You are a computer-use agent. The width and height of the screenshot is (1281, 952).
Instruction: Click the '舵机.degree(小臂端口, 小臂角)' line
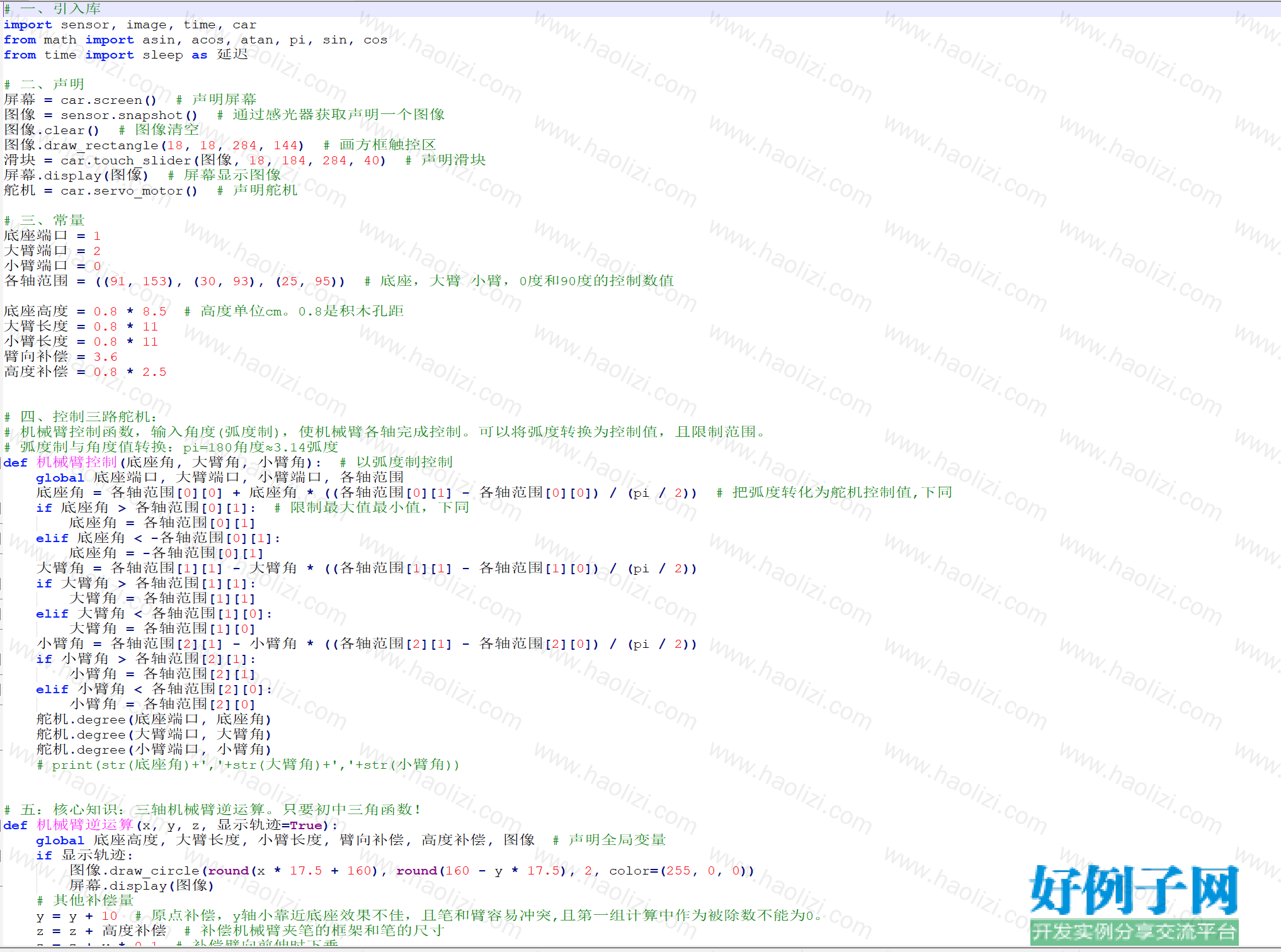coord(154,749)
